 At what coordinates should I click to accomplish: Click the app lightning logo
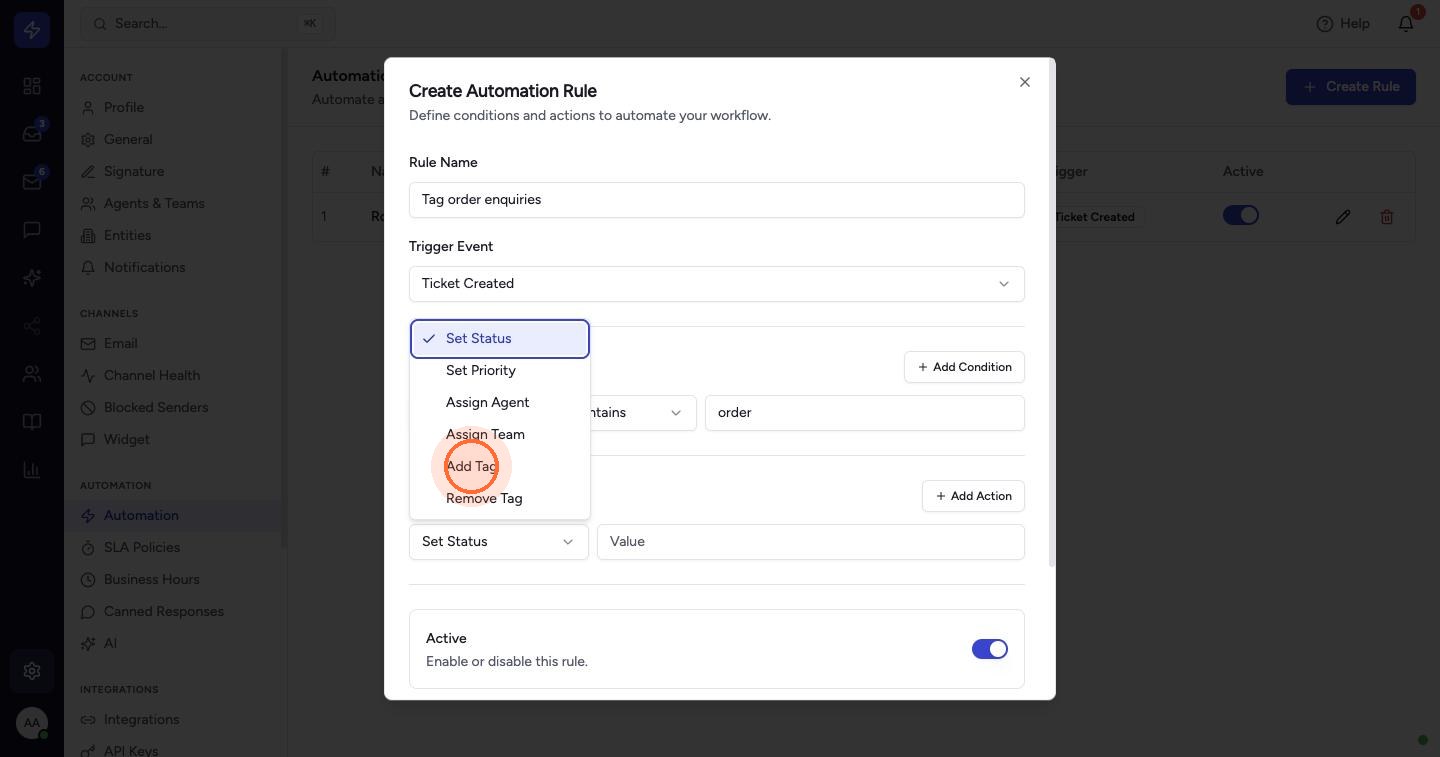coord(32,30)
